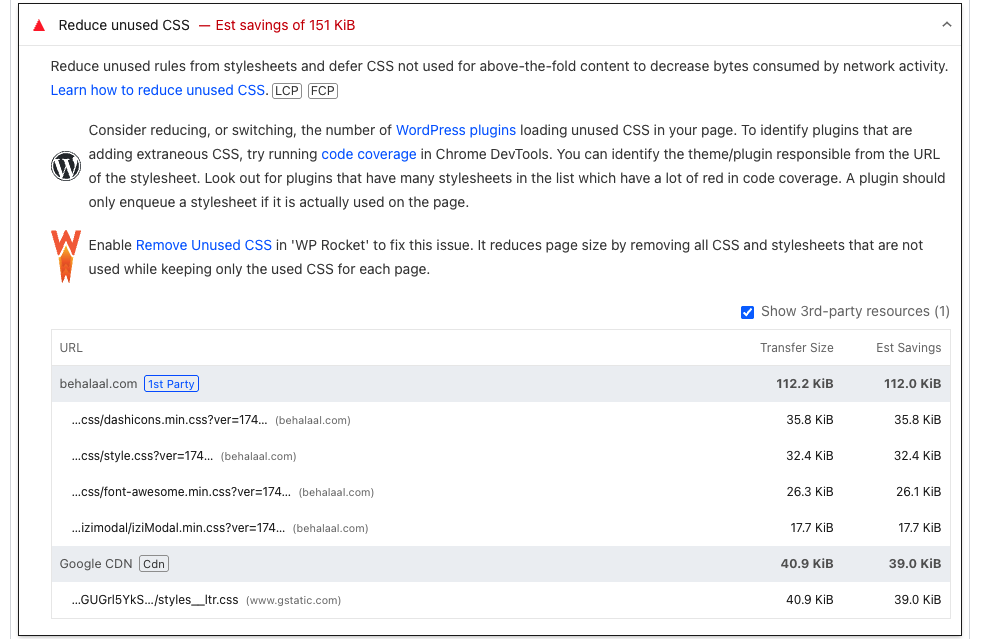The image size is (981, 639).
Task: Open the dashicons.min.css URL
Action: point(170,420)
